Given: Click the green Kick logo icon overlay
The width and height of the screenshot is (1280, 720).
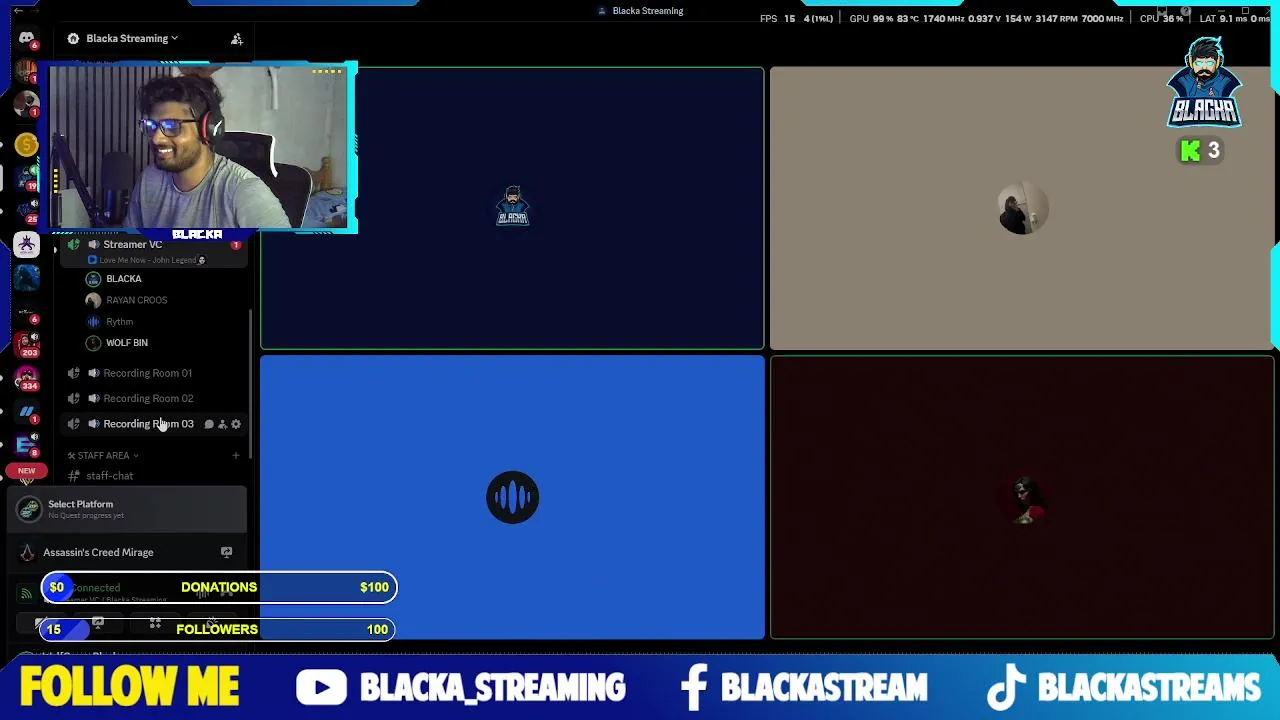Looking at the screenshot, I should coord(1190,150).
